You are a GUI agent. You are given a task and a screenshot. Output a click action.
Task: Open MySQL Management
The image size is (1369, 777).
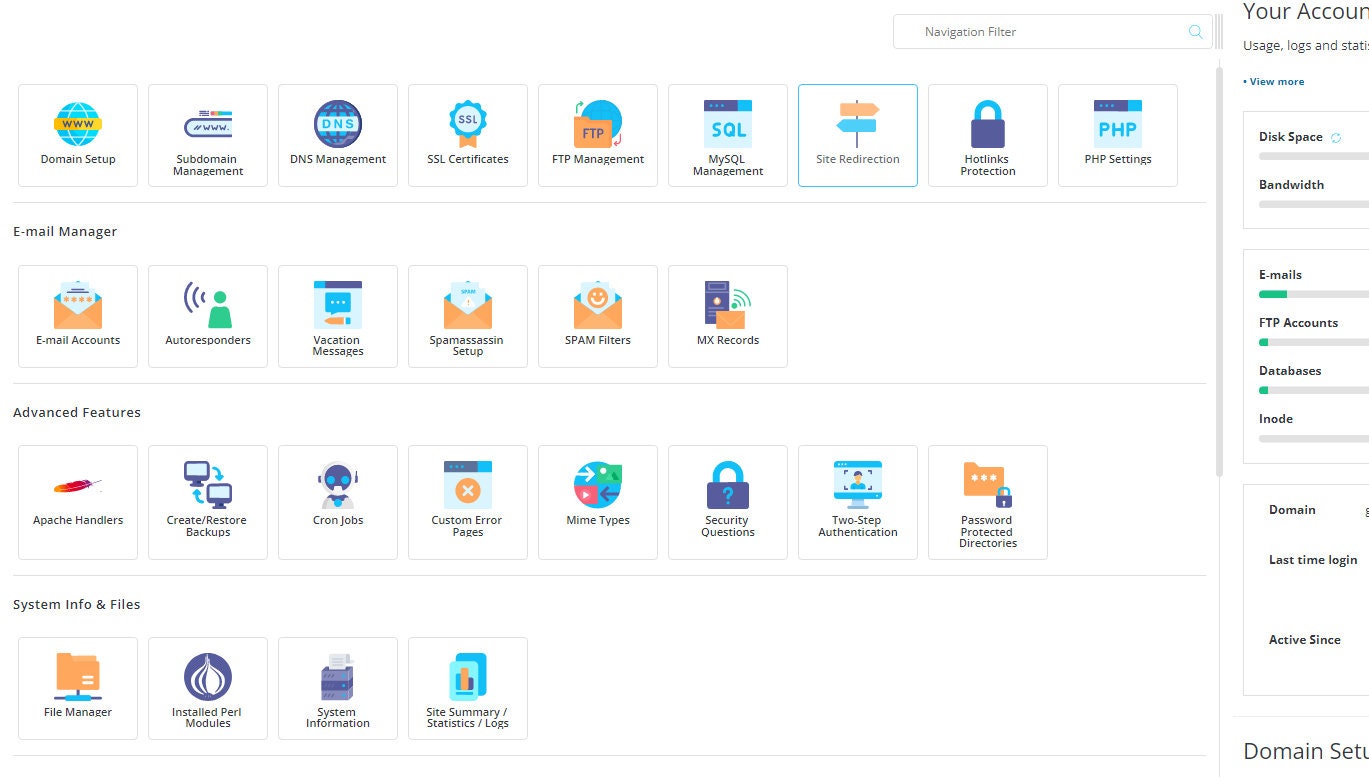727,135
